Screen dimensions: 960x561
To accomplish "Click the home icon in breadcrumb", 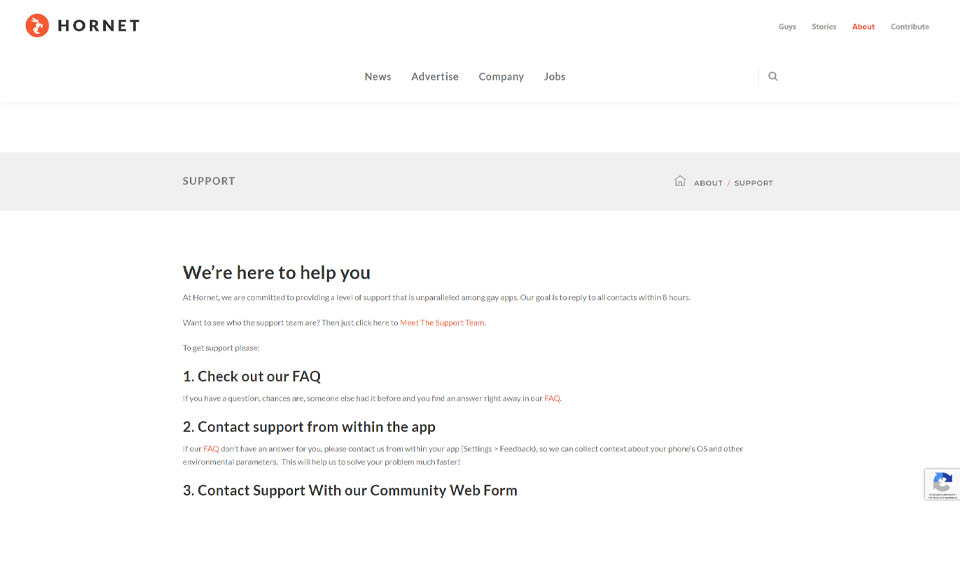I will [680, 182].
